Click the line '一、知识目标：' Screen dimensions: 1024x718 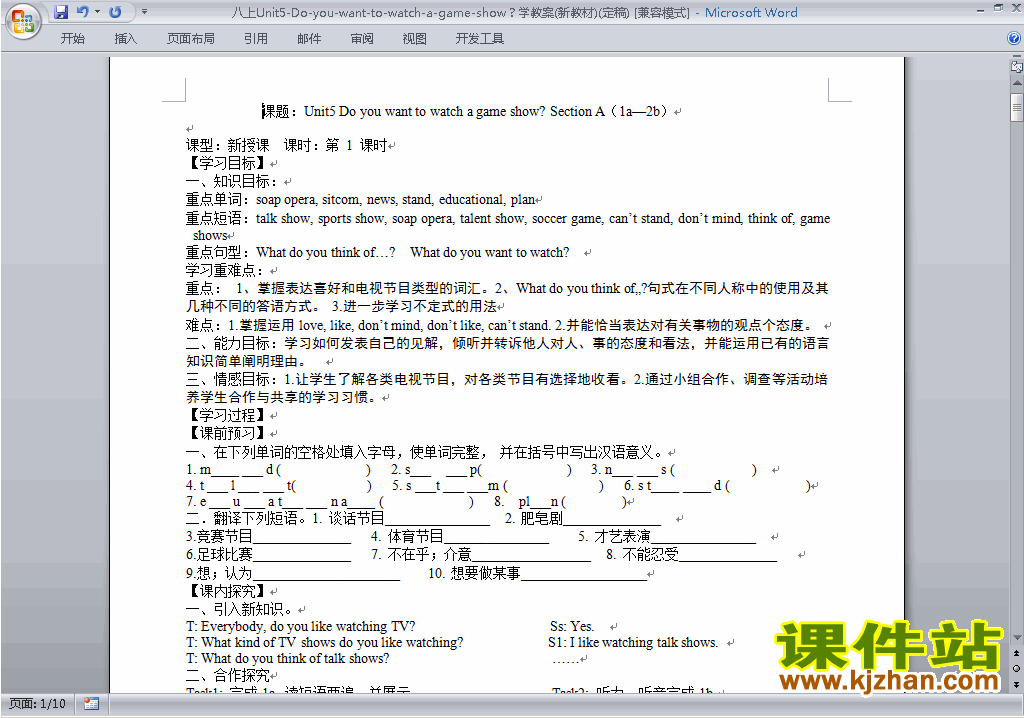click(x=234, y=181)
